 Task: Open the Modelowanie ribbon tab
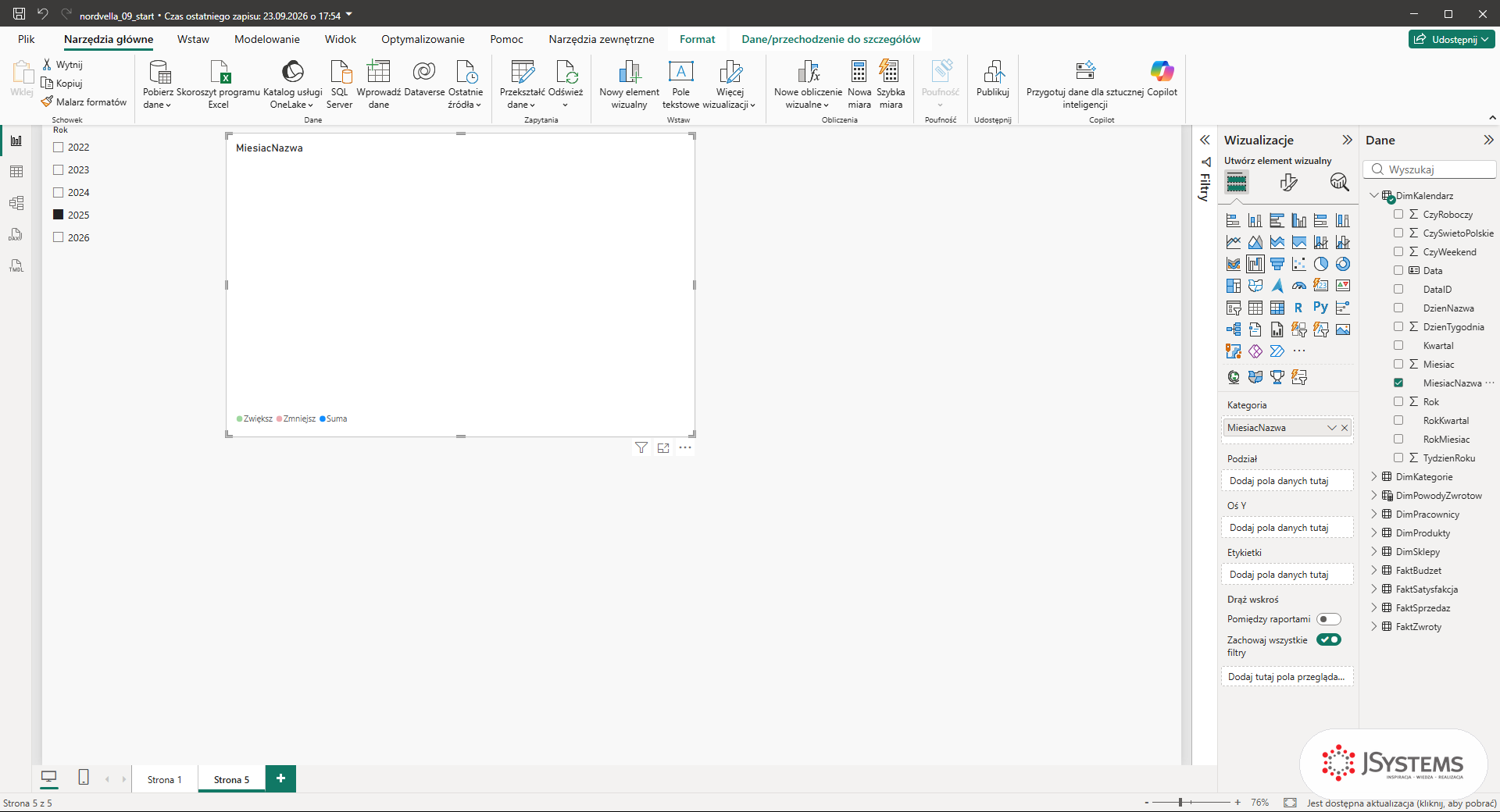pyautogui.click(x=267, y=39)
